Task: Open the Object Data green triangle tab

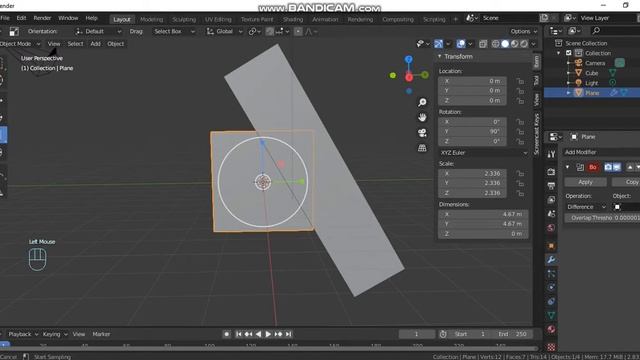Action: [x=551, y=315]
